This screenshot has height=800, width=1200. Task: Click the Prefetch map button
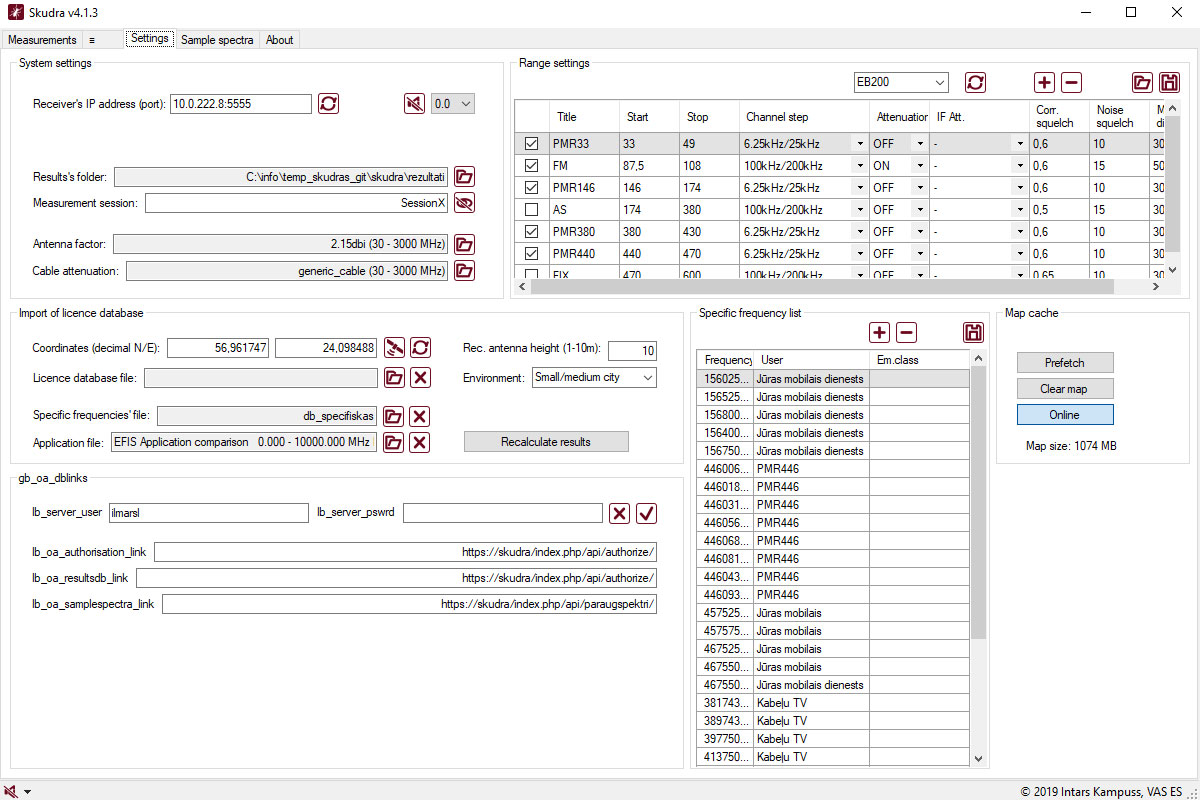pyautogui.click(x=1064, y=363)
